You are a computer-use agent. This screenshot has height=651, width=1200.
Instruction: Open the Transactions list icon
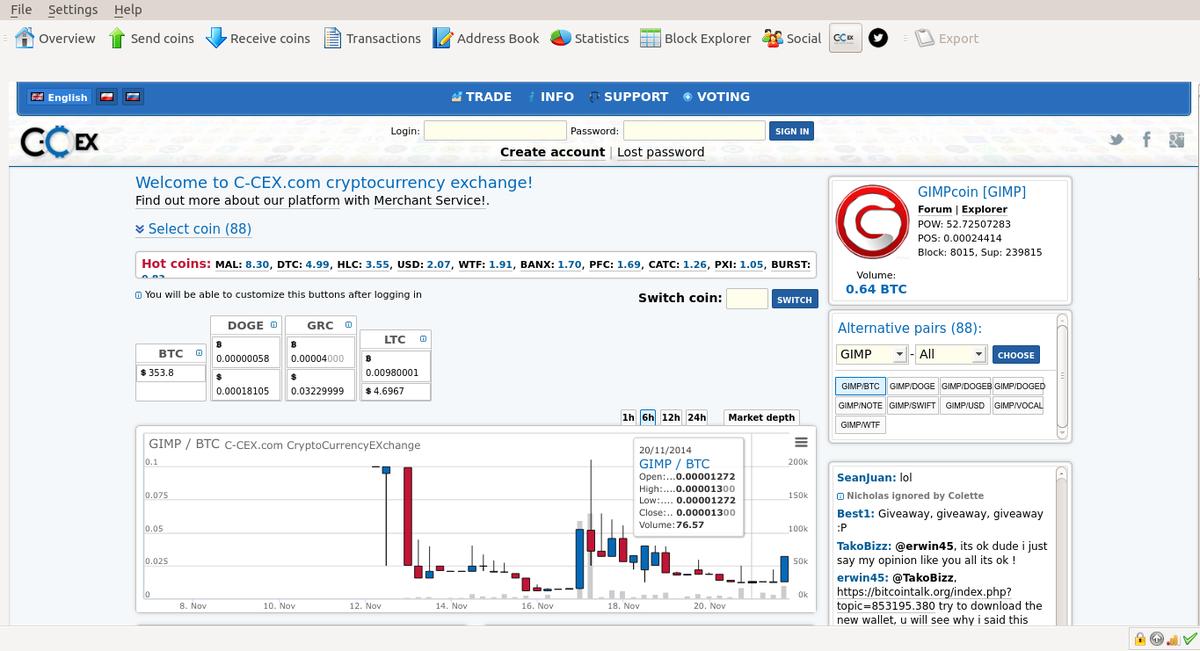(333, 38)
